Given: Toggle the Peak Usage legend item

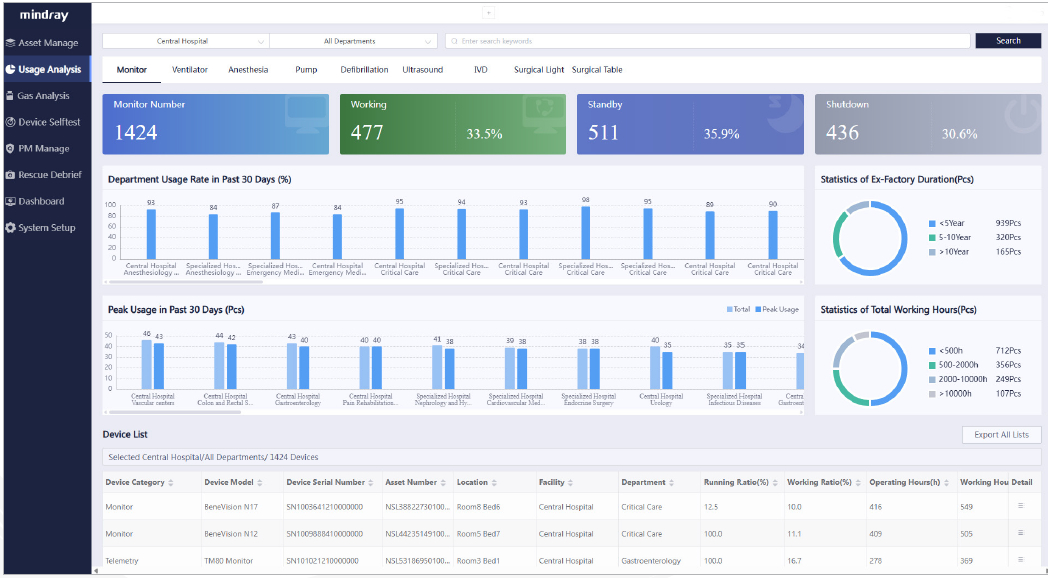Looking at the screenshot, I should [x=775, y=309].
